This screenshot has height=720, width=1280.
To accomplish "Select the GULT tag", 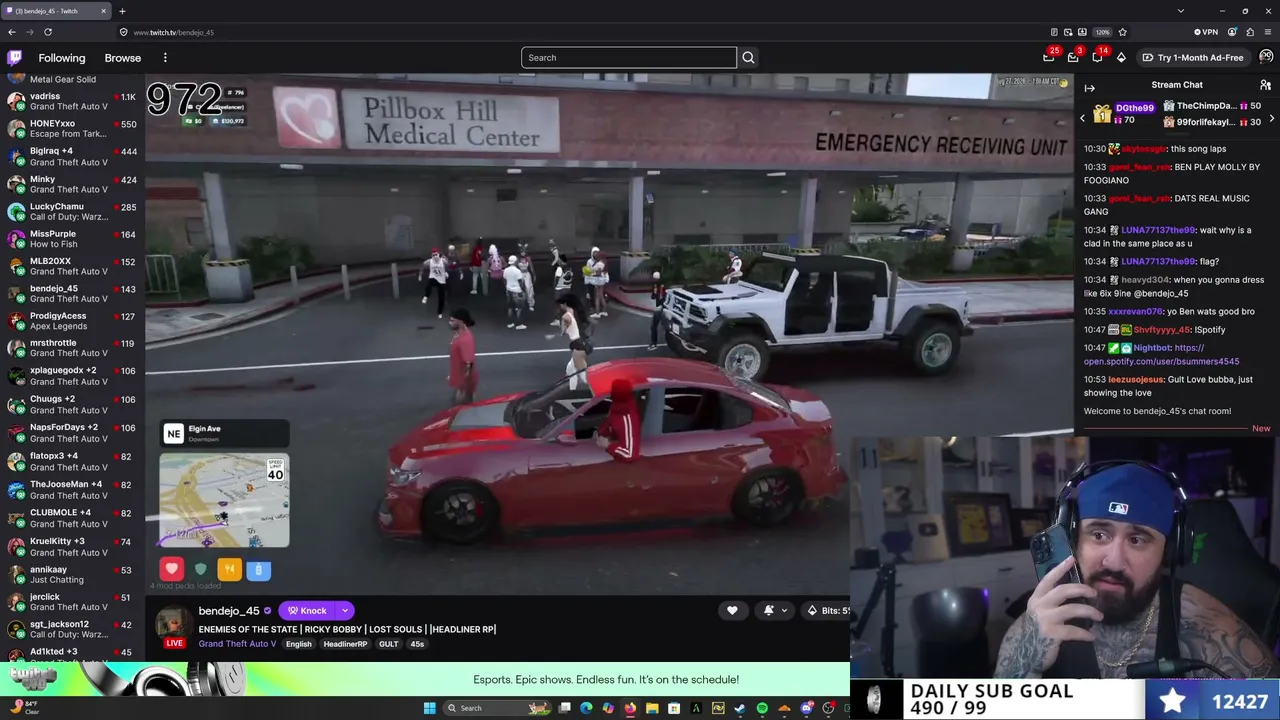I will click(389, 644).
